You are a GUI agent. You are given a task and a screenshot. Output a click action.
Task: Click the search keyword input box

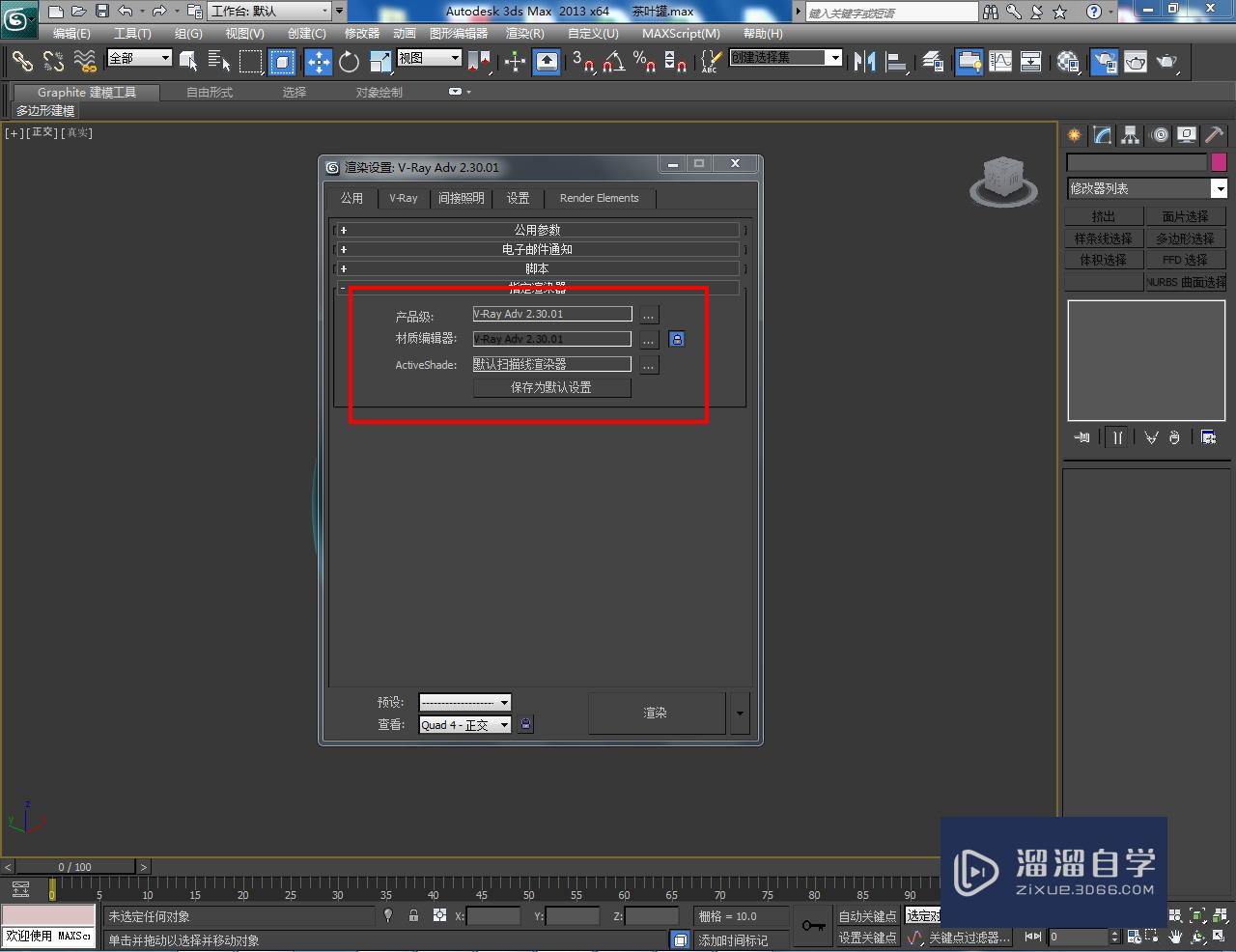pyautogui.click(x=891, y=12)
